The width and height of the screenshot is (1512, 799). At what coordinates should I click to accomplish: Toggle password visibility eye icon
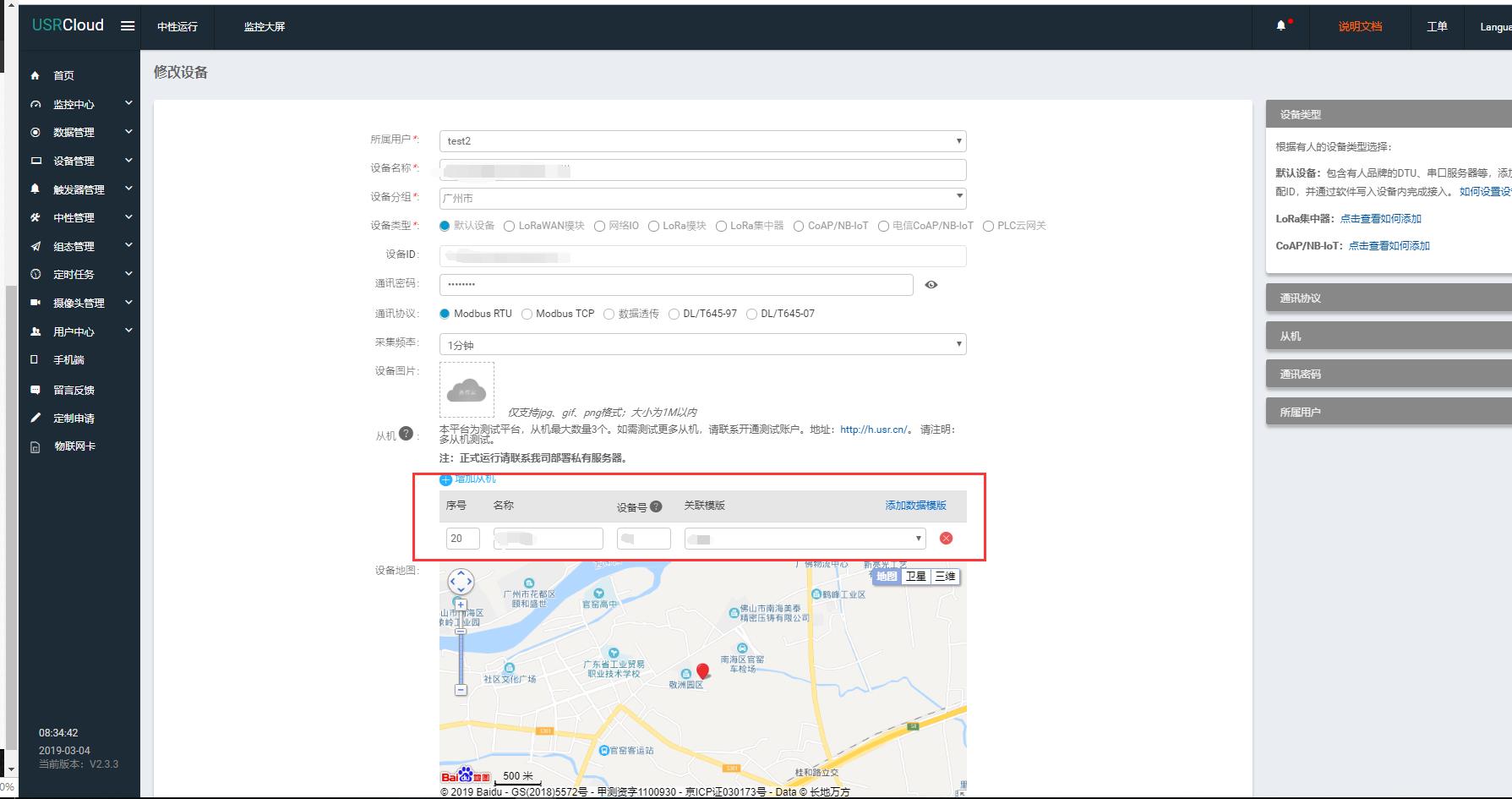pyautogui.click(x=931, y=285)
